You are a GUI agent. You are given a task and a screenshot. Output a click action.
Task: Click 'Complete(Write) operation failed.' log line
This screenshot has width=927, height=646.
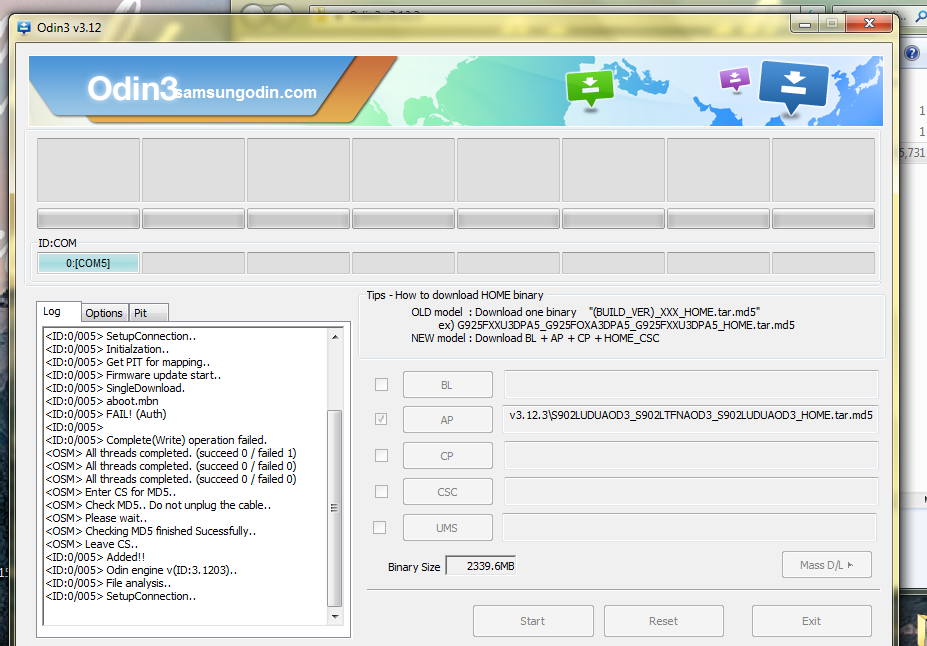tap(157, 440)
